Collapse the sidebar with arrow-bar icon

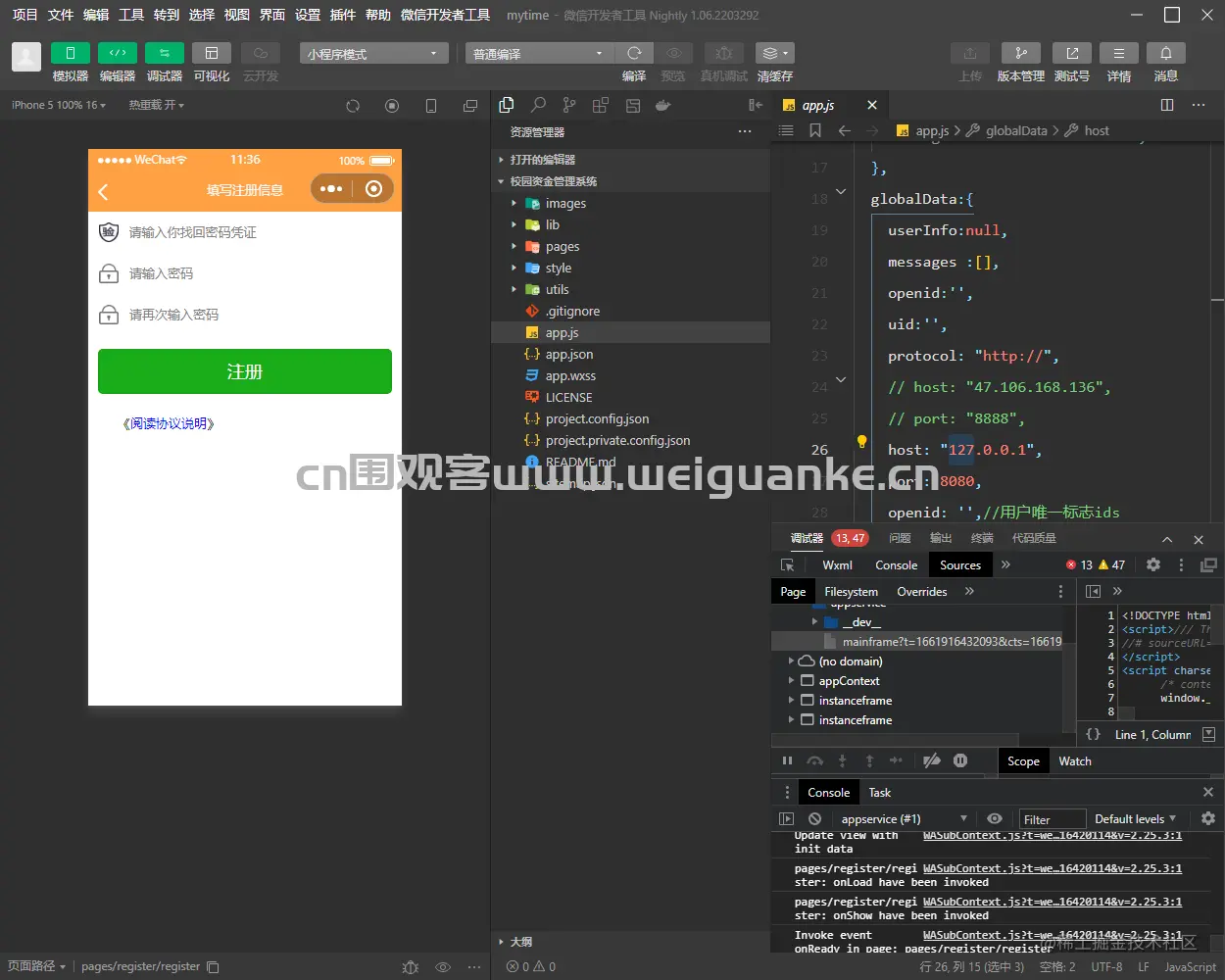coord(755,105)
